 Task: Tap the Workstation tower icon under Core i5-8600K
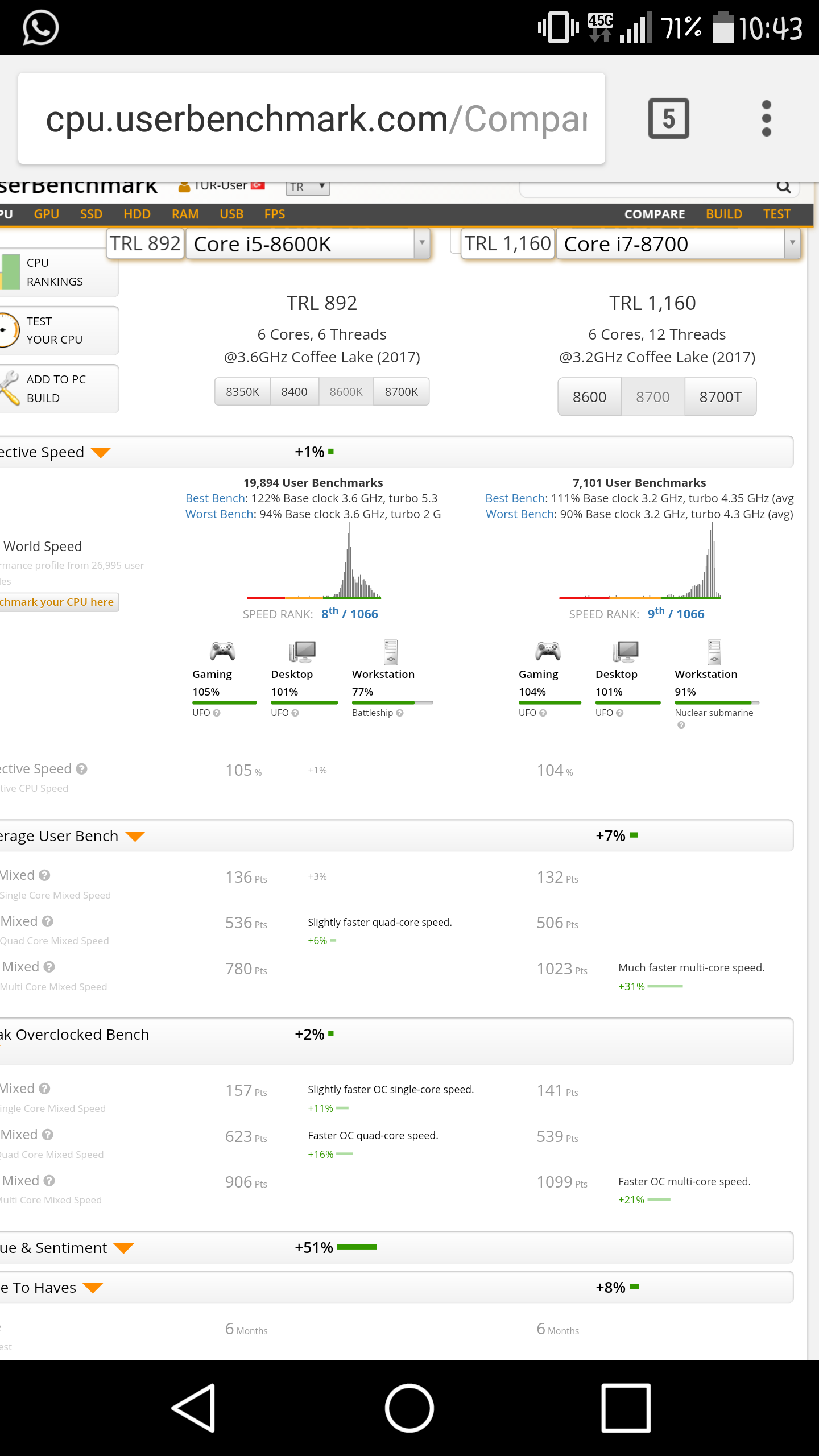tap(391, 652)
